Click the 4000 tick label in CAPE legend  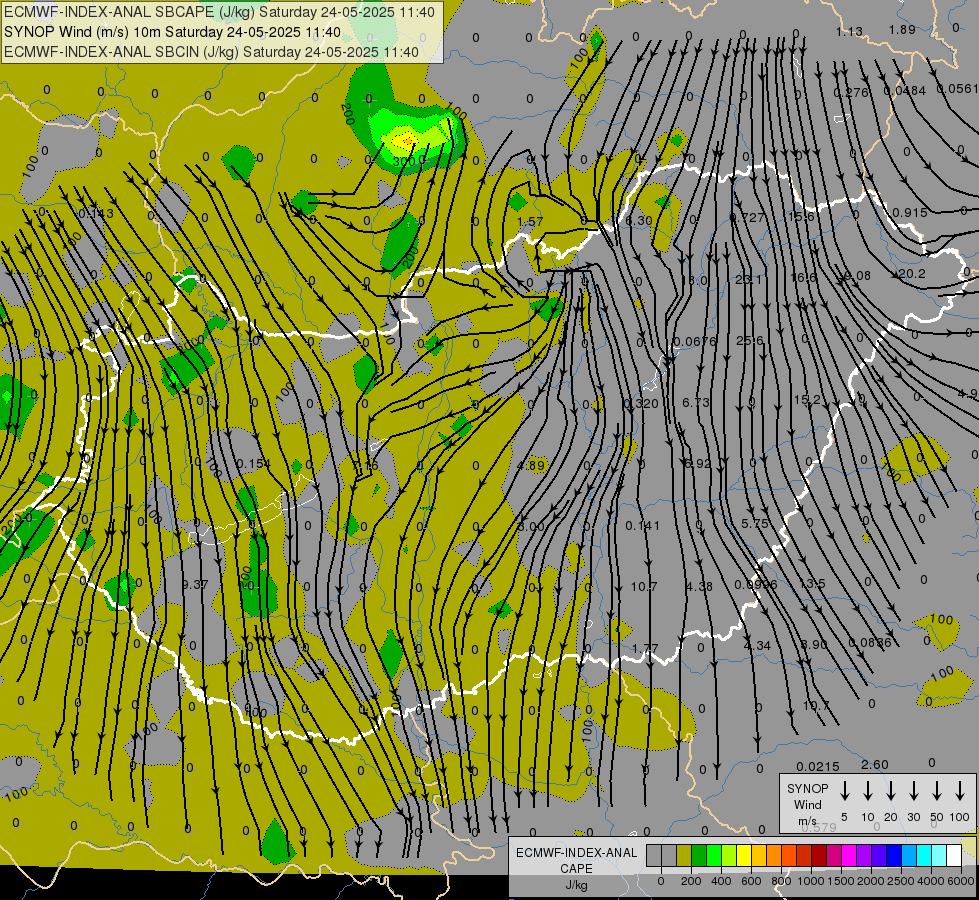pyautogui.click(x=931, y=881)
